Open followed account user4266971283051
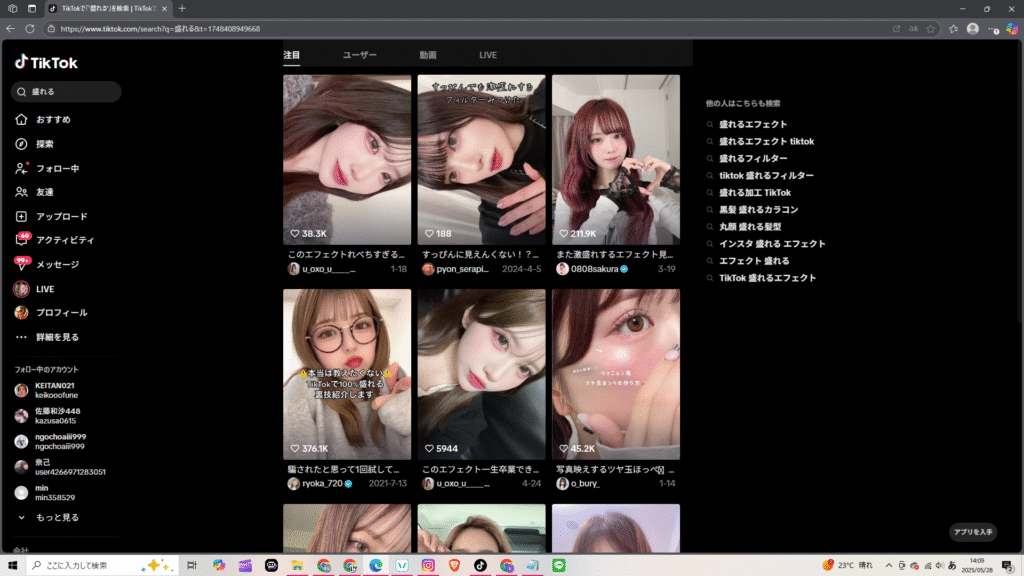1024x576 pixels. 60,467
